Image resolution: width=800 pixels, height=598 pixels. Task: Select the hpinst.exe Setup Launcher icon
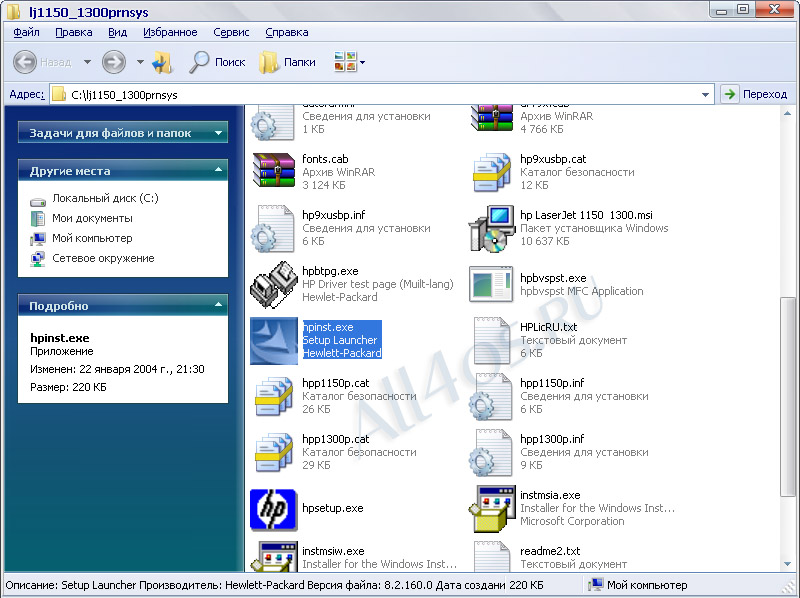point(274,340)
